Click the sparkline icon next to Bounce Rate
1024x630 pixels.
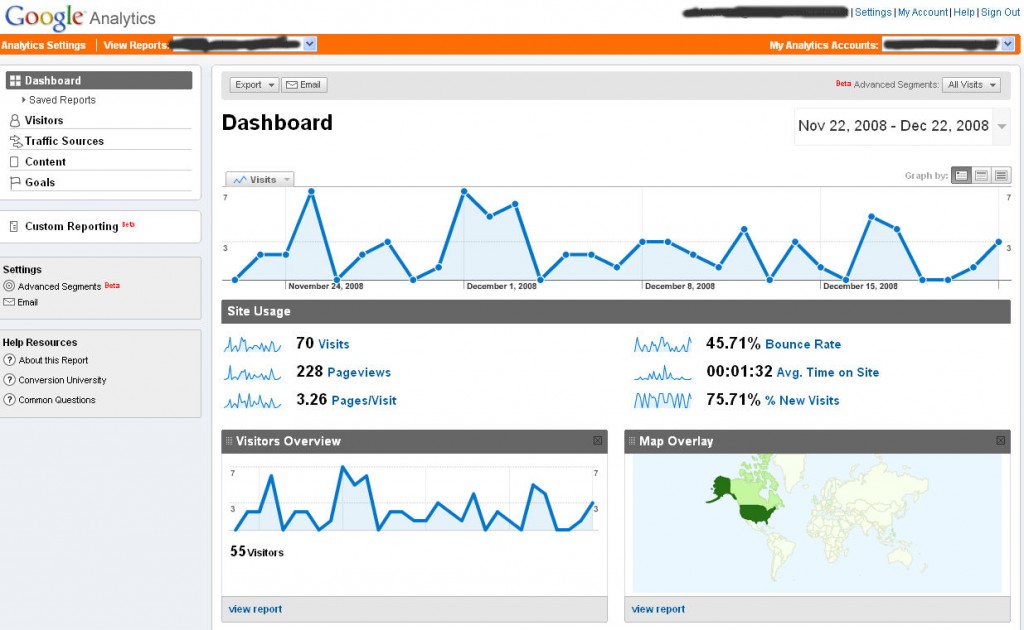(x=662, y=344)
